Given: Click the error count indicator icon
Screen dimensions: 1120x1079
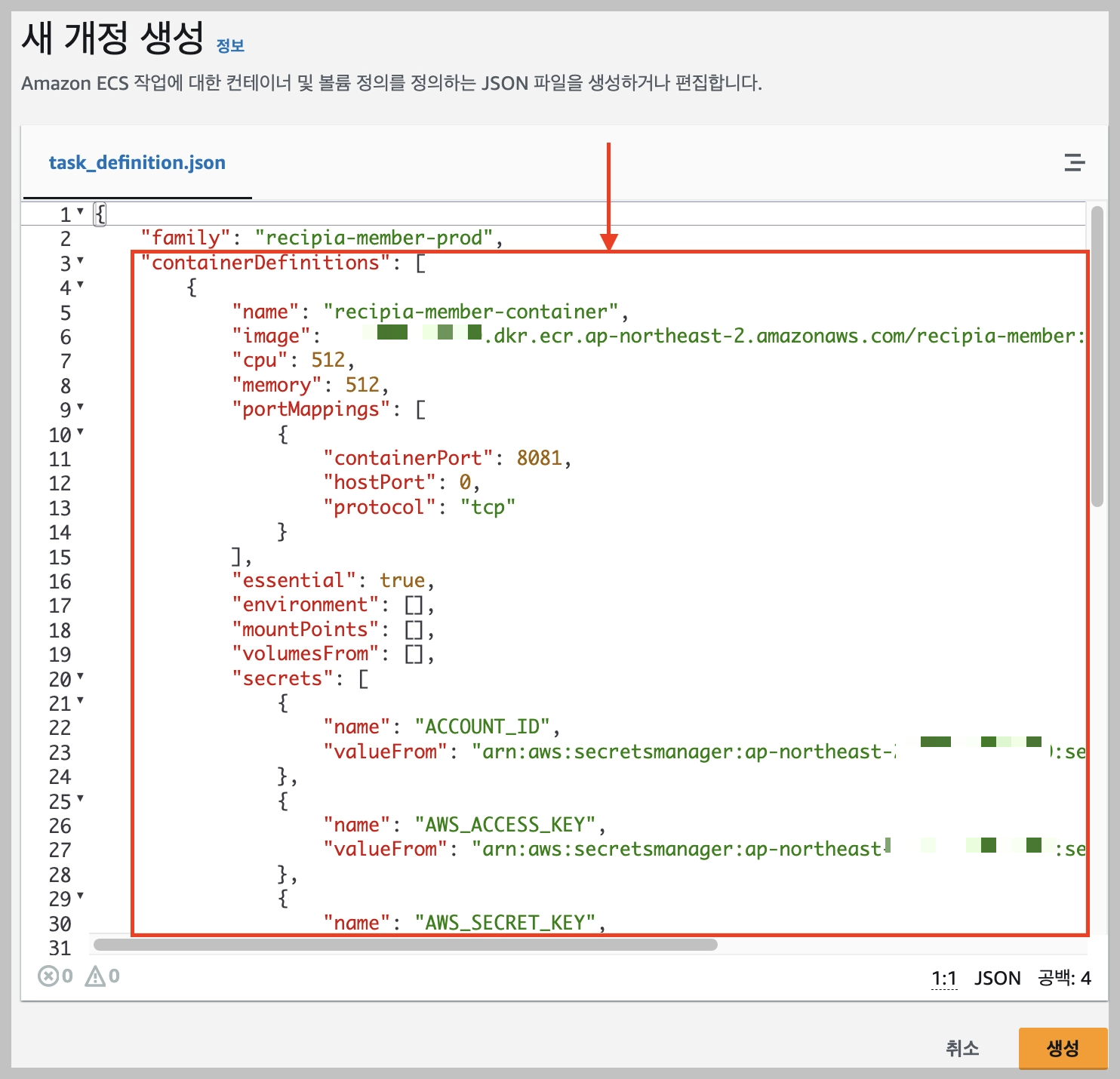Looking at the screenshot, I should click(x=48, y=976).
